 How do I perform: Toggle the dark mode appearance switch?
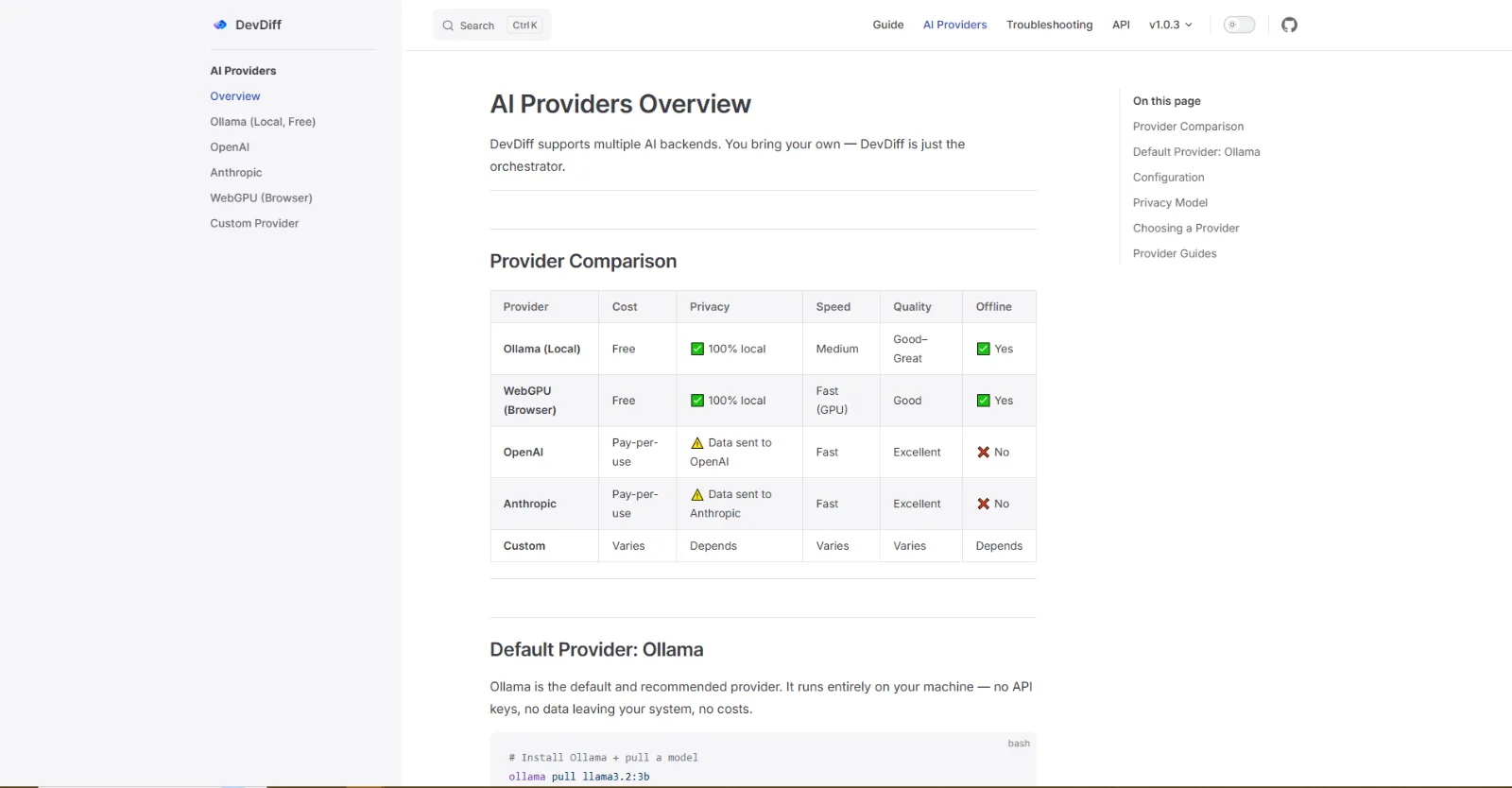click(x=1239, y=25)
